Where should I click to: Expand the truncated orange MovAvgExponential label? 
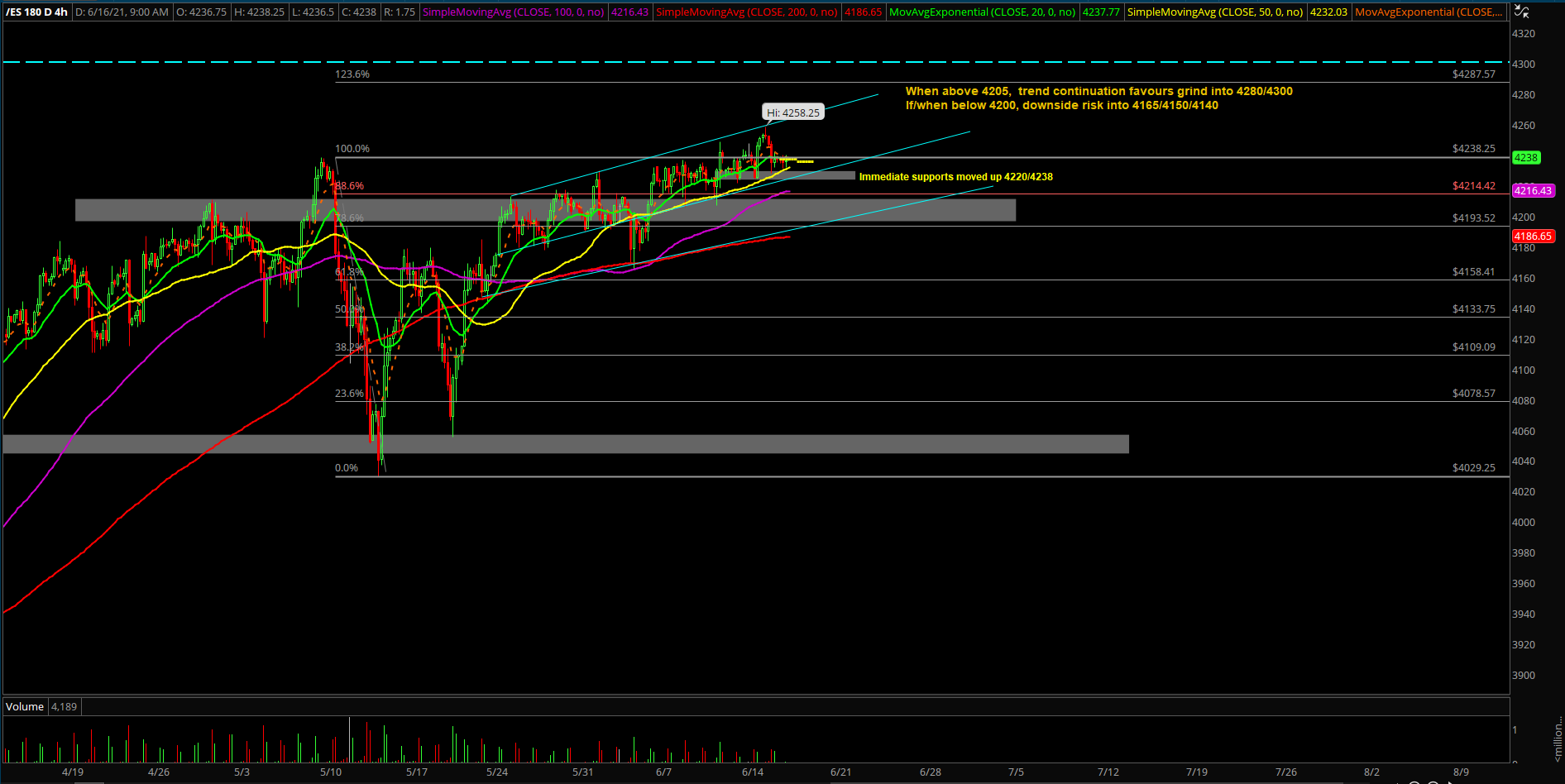[x=1429, y=12]
